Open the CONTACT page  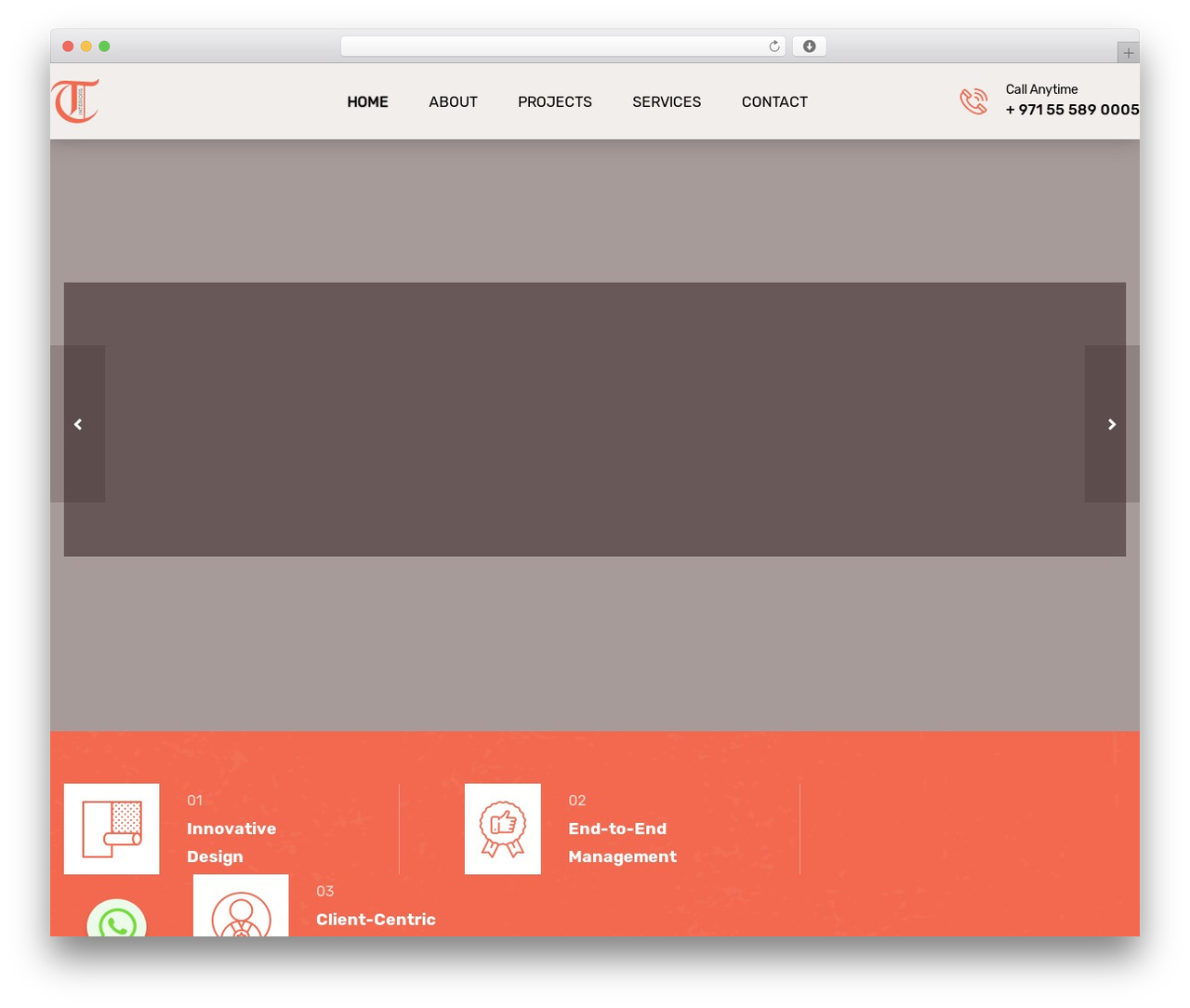point(774,102)
